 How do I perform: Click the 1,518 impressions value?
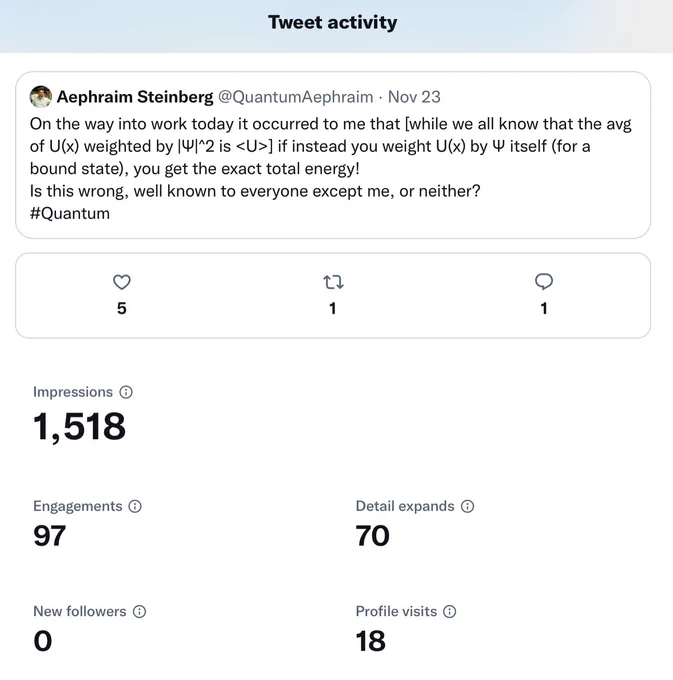point(79,427)
